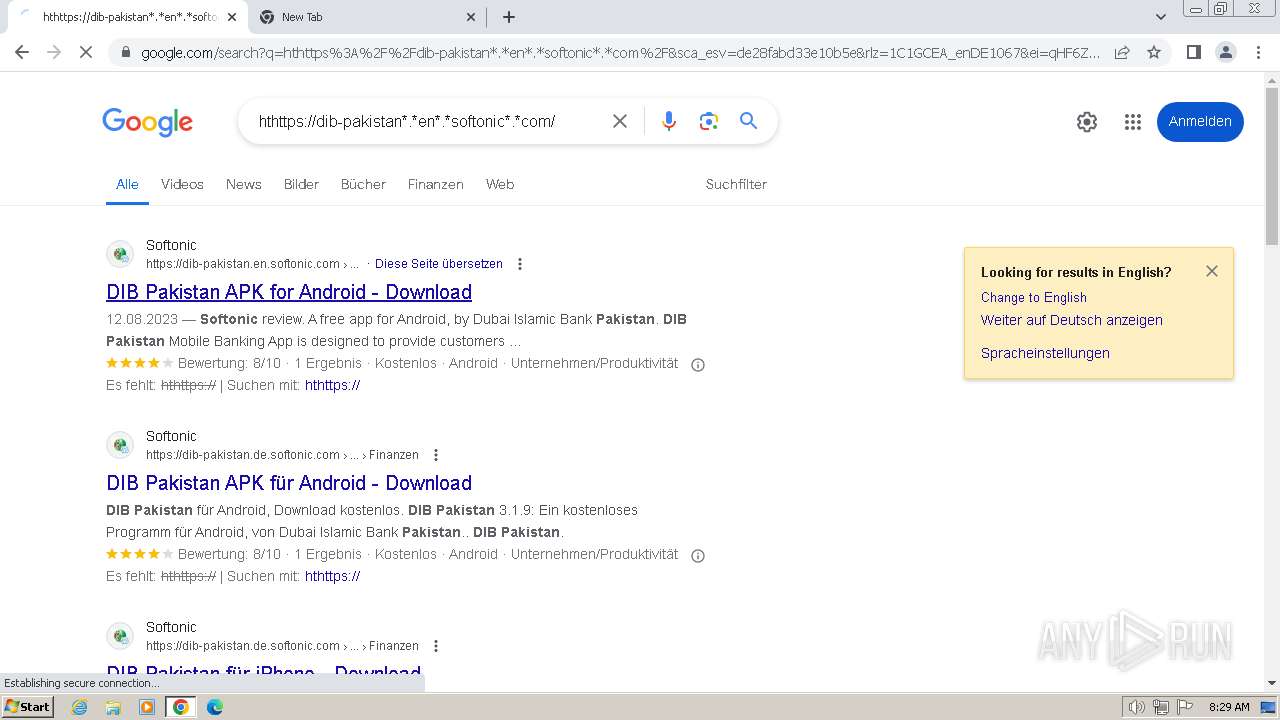
Task: Open Google settings gear icon
Action: 1087,122
